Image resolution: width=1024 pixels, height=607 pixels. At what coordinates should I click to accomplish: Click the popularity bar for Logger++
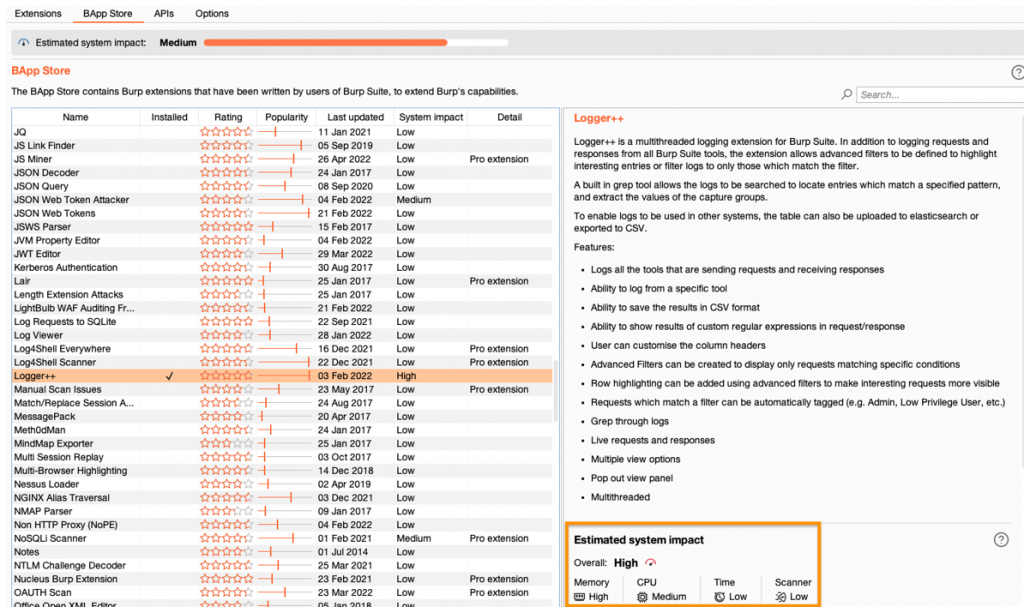[x=285, y=376]
